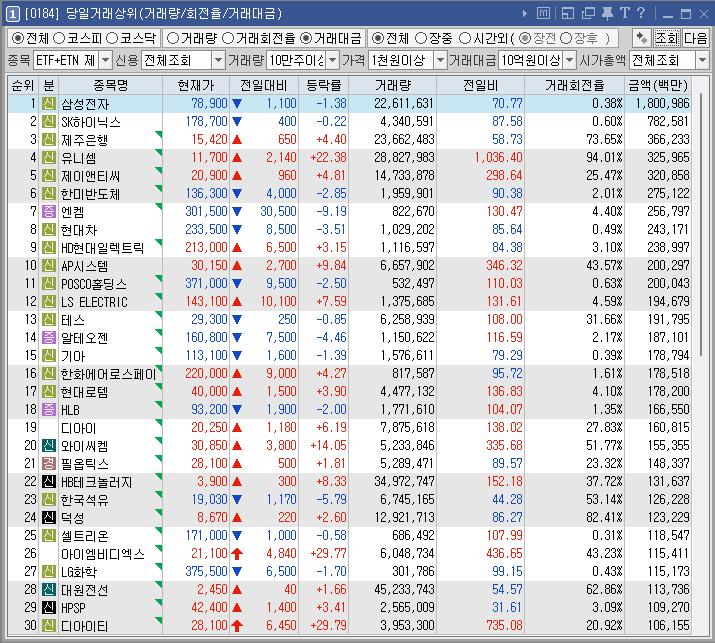This screenshot has height=643, width=715.
Task: Click the 신 badge next to LG화학
Action: tap(49, 571)
